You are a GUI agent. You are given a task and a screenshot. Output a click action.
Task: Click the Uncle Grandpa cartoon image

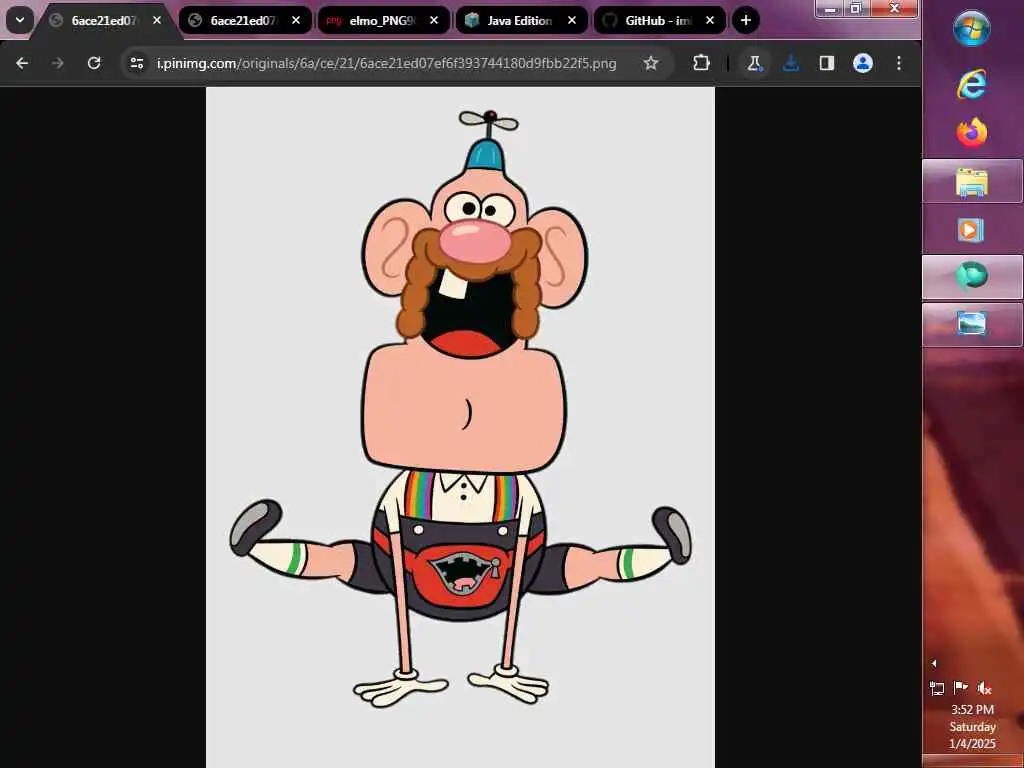tap(460, 427)
